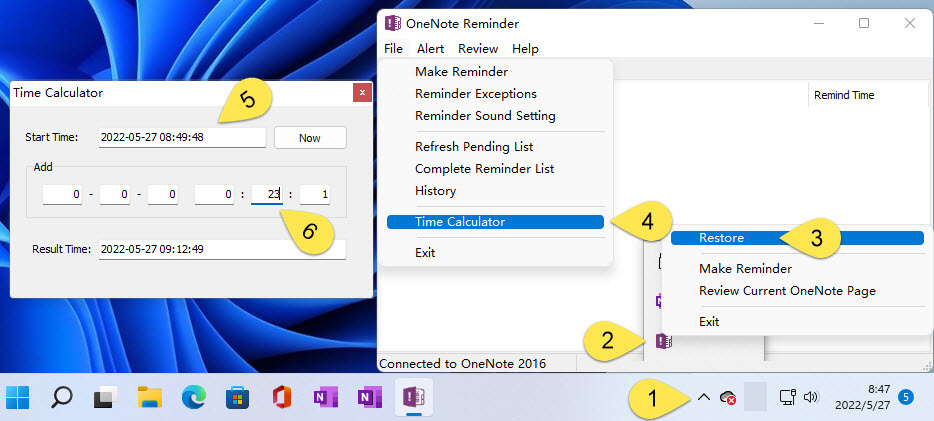Click the Remind Time column header
934x421 pixels.
868,95
